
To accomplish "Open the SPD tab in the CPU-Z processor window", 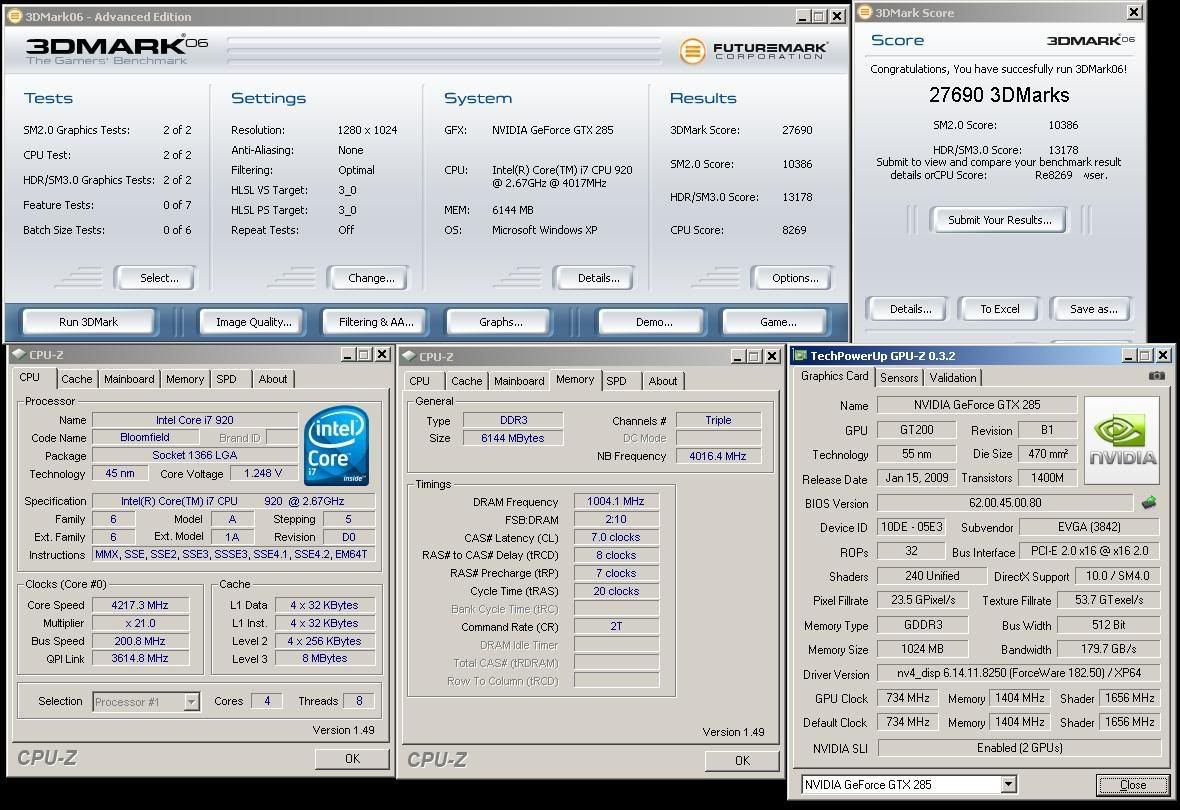I will (x=227, y=379).
